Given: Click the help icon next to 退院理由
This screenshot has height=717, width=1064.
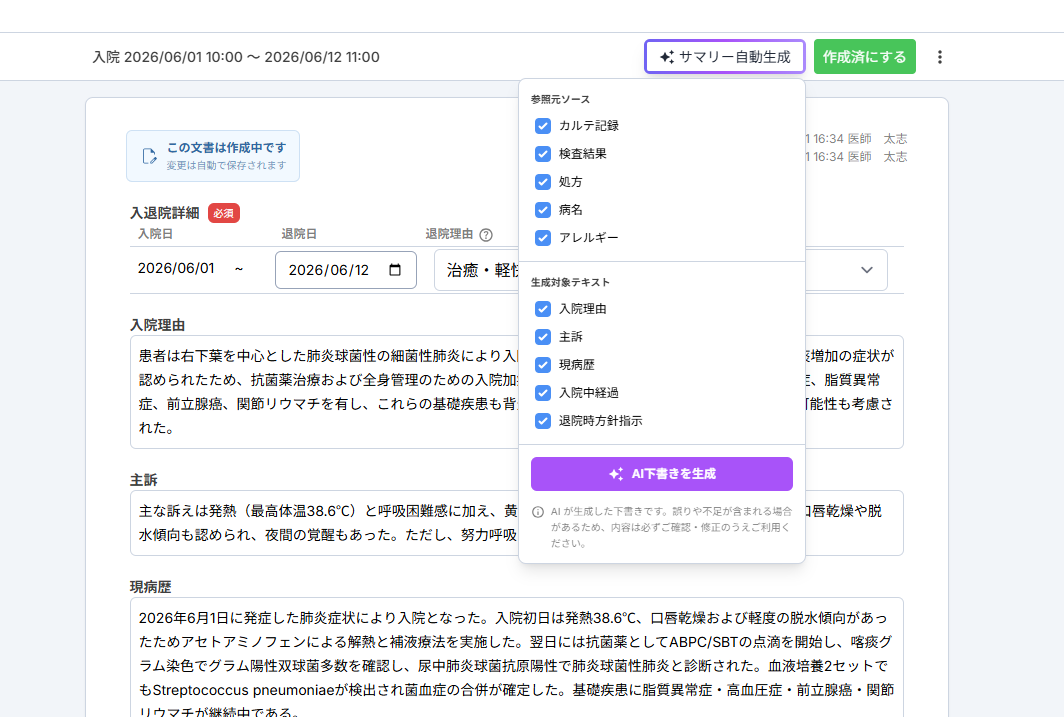Looking at the screenshot, I should [x=486, y=235].
